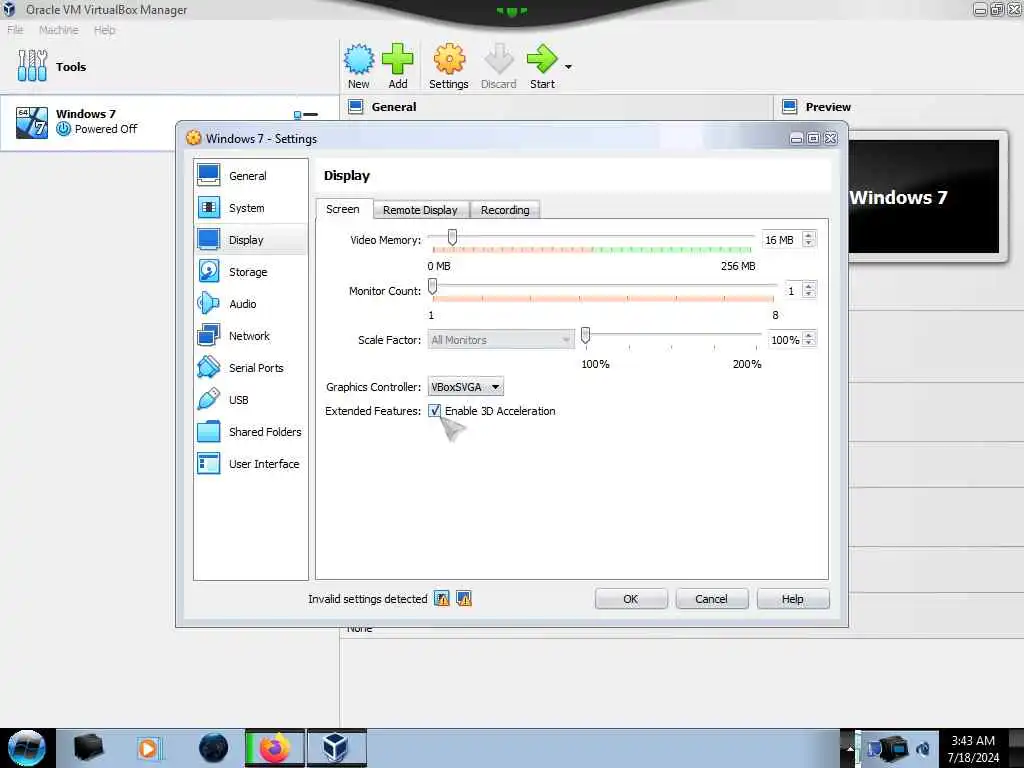Open the Help menu

104,30
